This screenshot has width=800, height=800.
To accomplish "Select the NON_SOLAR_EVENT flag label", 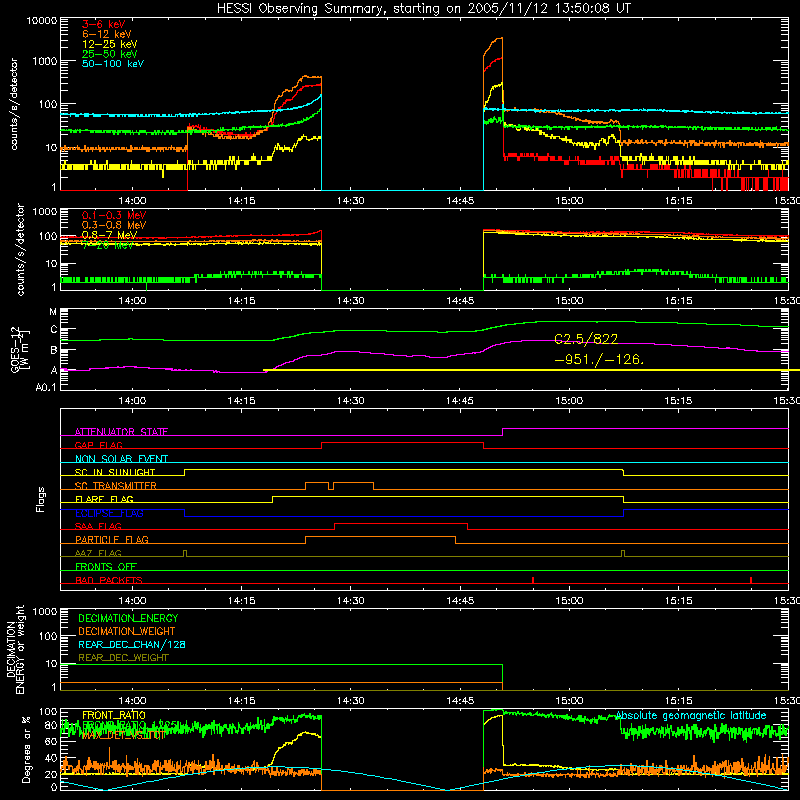I will coord(121,459).
